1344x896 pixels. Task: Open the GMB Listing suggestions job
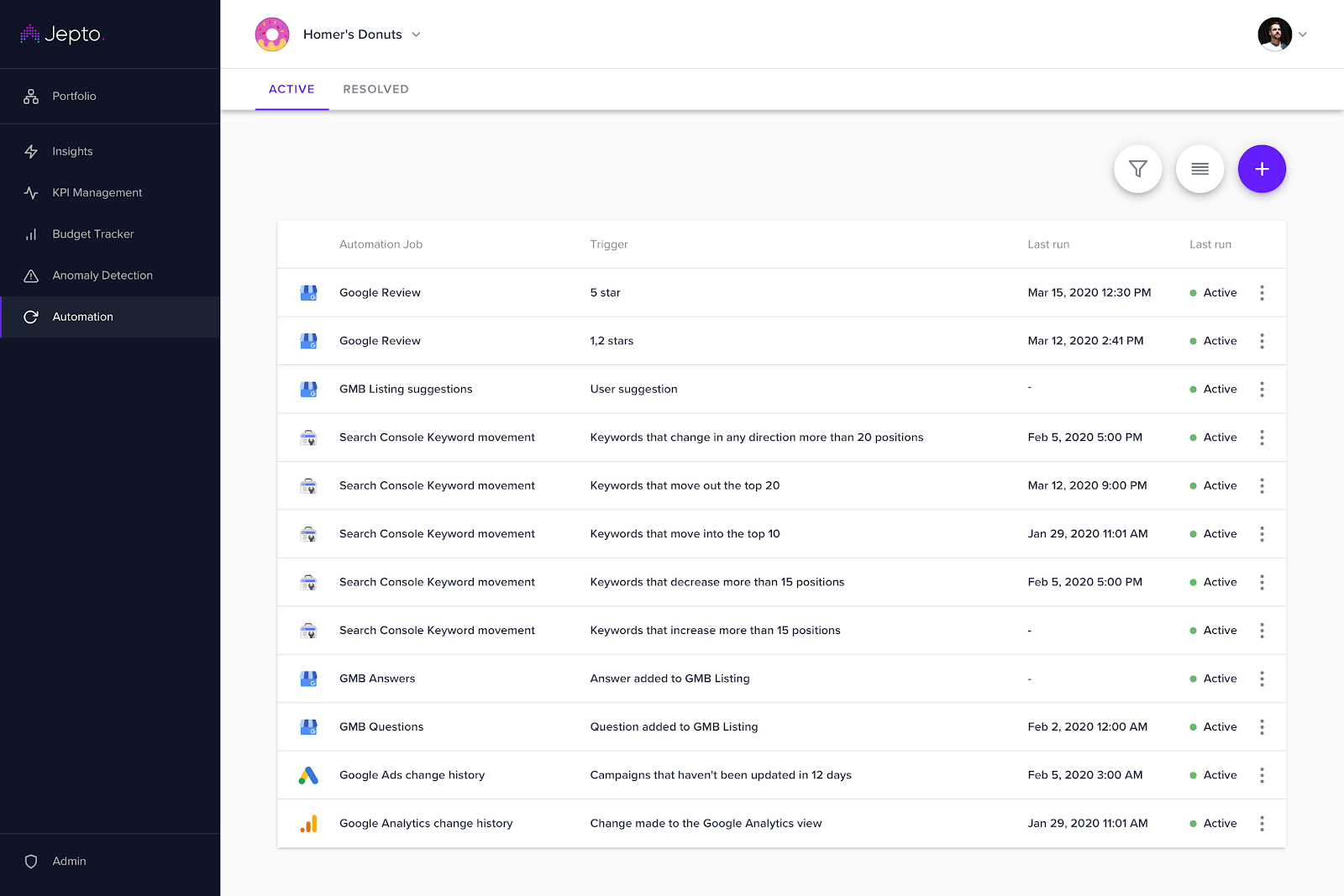coord(406,389)
